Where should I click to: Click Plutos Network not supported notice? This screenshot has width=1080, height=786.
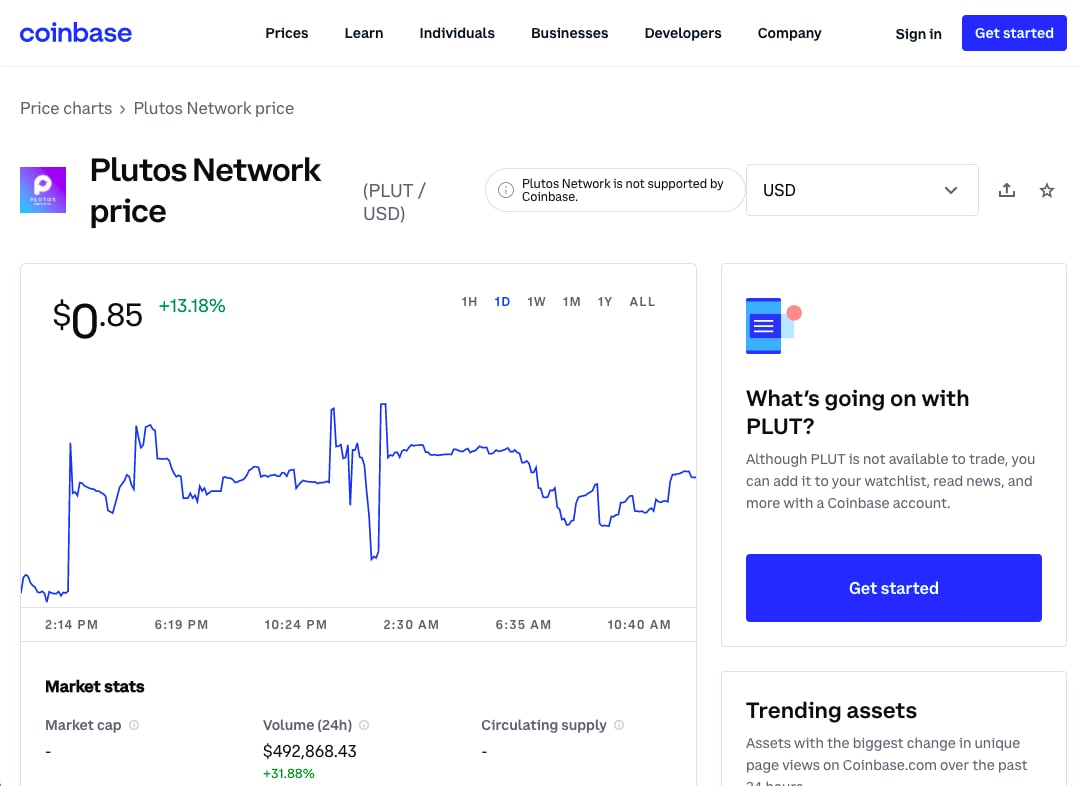[x=615, y=190]
